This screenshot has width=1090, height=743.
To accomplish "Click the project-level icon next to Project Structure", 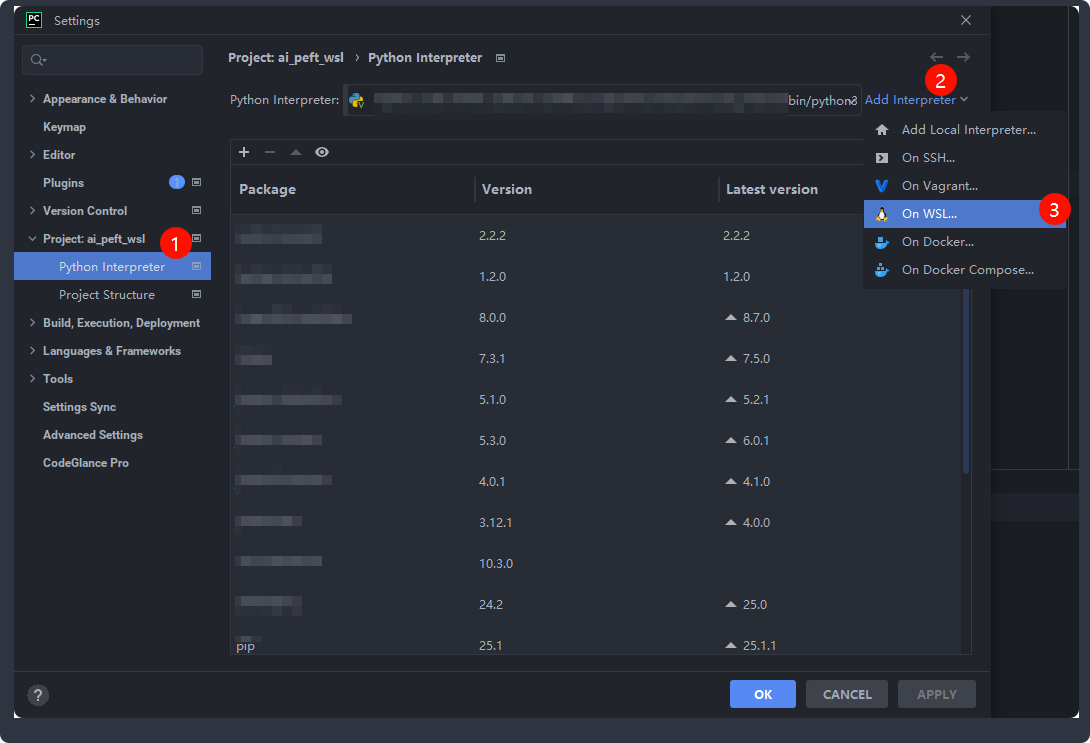I will point(197,294).
